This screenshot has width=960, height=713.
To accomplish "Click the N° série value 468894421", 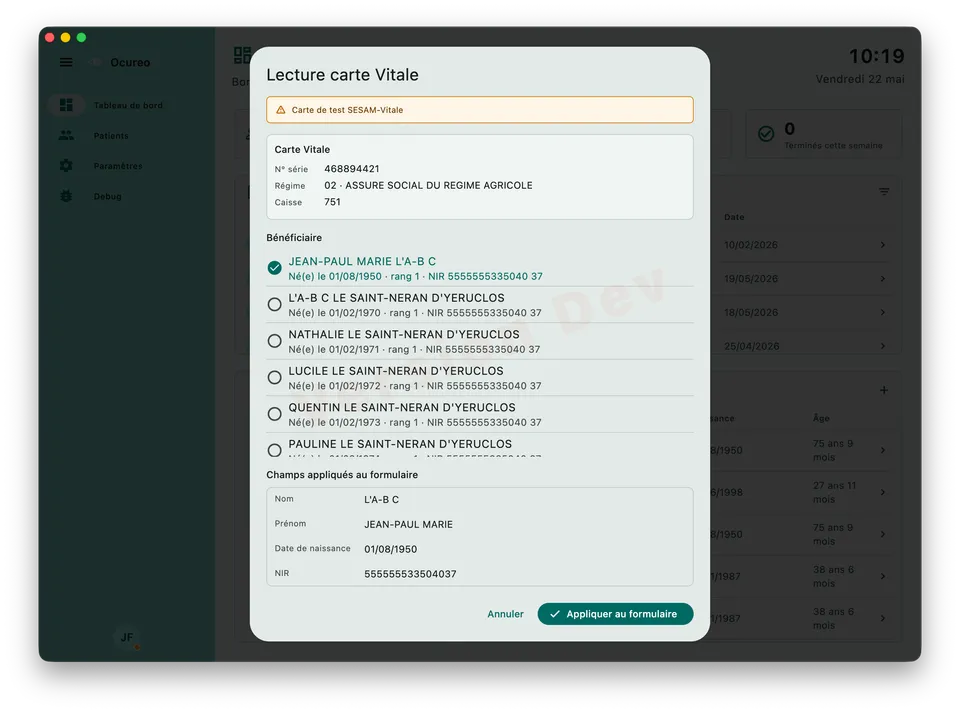I will coord(352,169).
